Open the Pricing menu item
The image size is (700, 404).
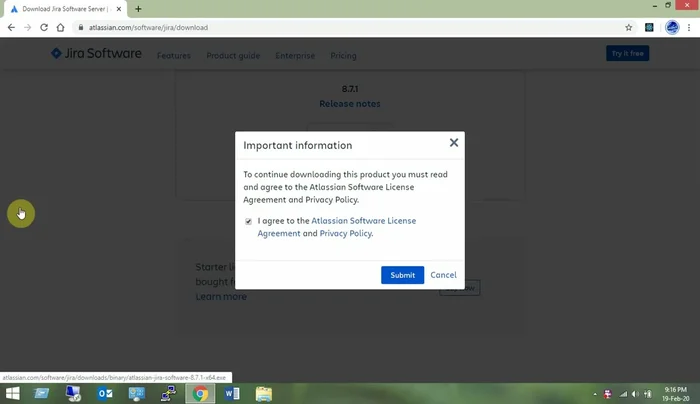(x=343, y=56)
